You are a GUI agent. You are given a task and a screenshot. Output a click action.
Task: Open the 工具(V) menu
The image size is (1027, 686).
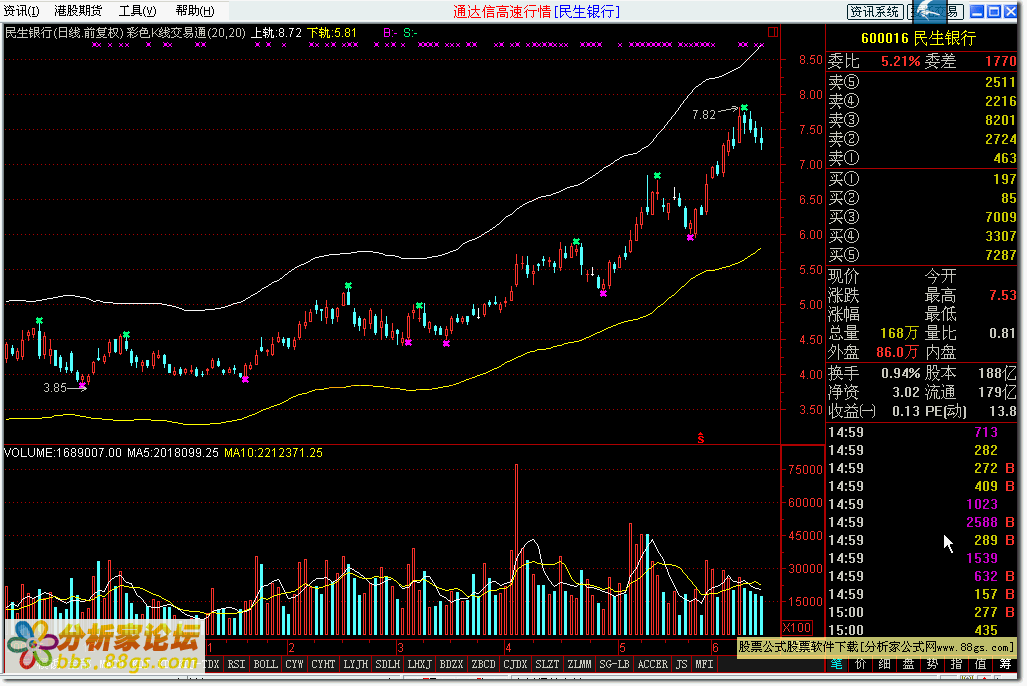pyautogui.click(x=137, y=11)
